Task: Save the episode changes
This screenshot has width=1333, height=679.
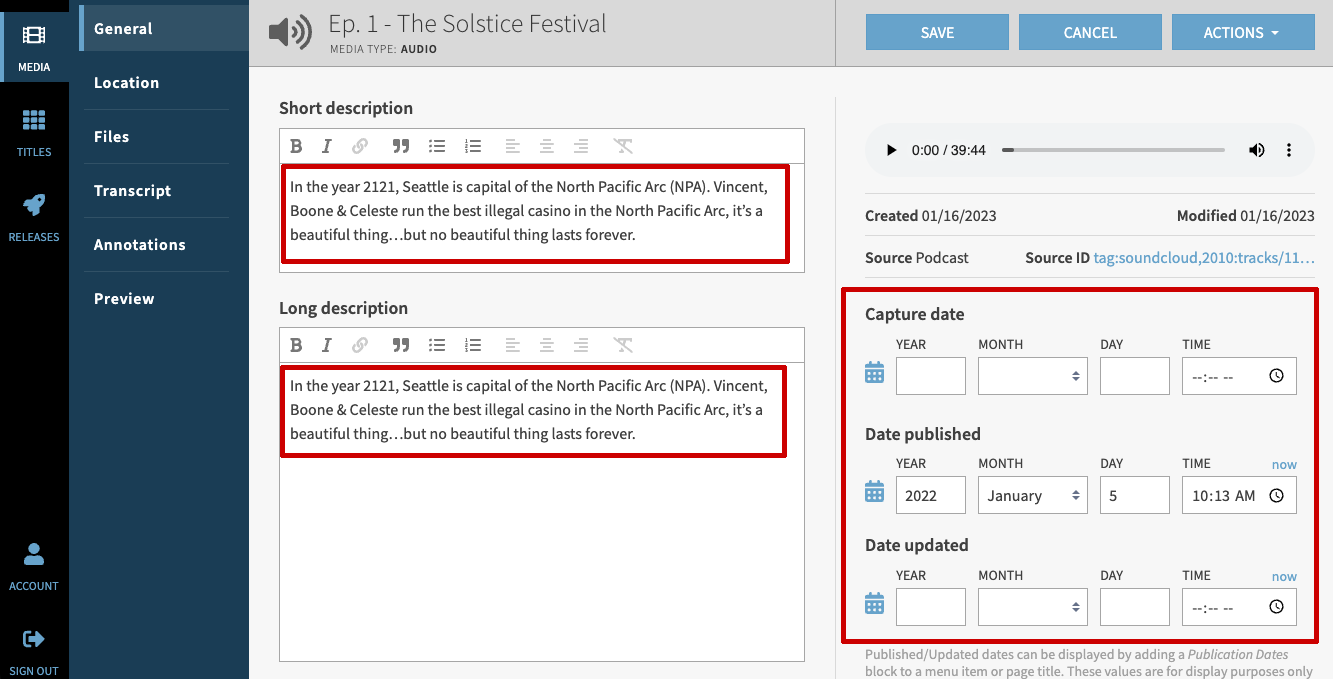Action: [x=937, y=31]
